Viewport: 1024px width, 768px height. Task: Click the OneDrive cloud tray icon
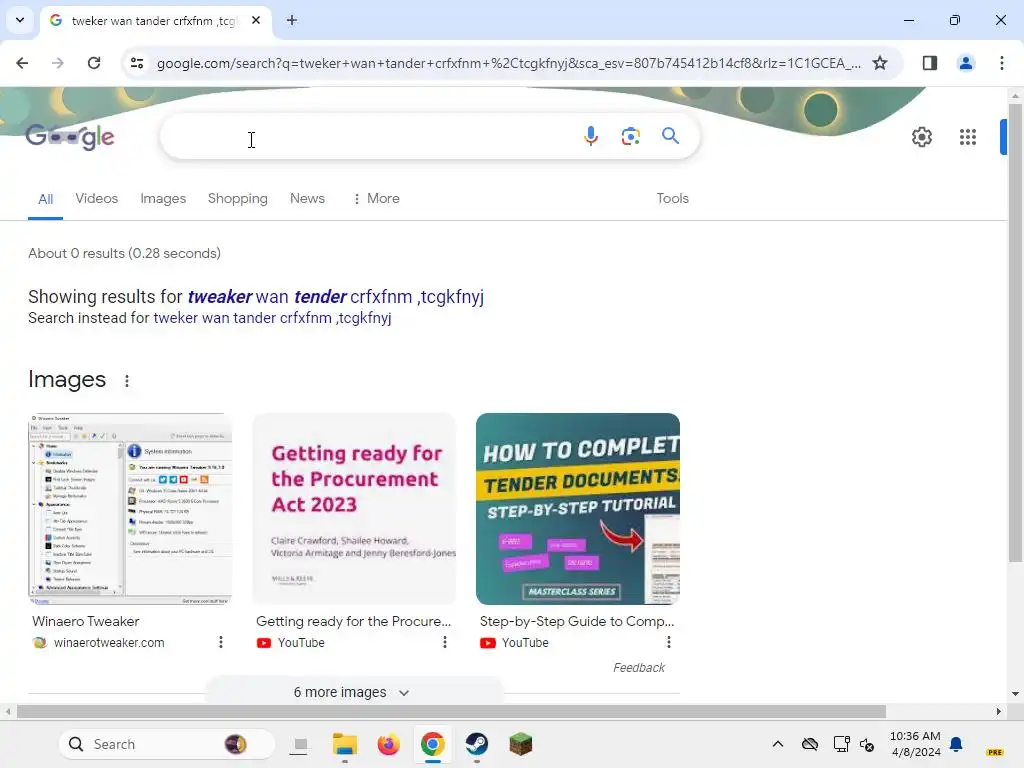coord(810,744)
